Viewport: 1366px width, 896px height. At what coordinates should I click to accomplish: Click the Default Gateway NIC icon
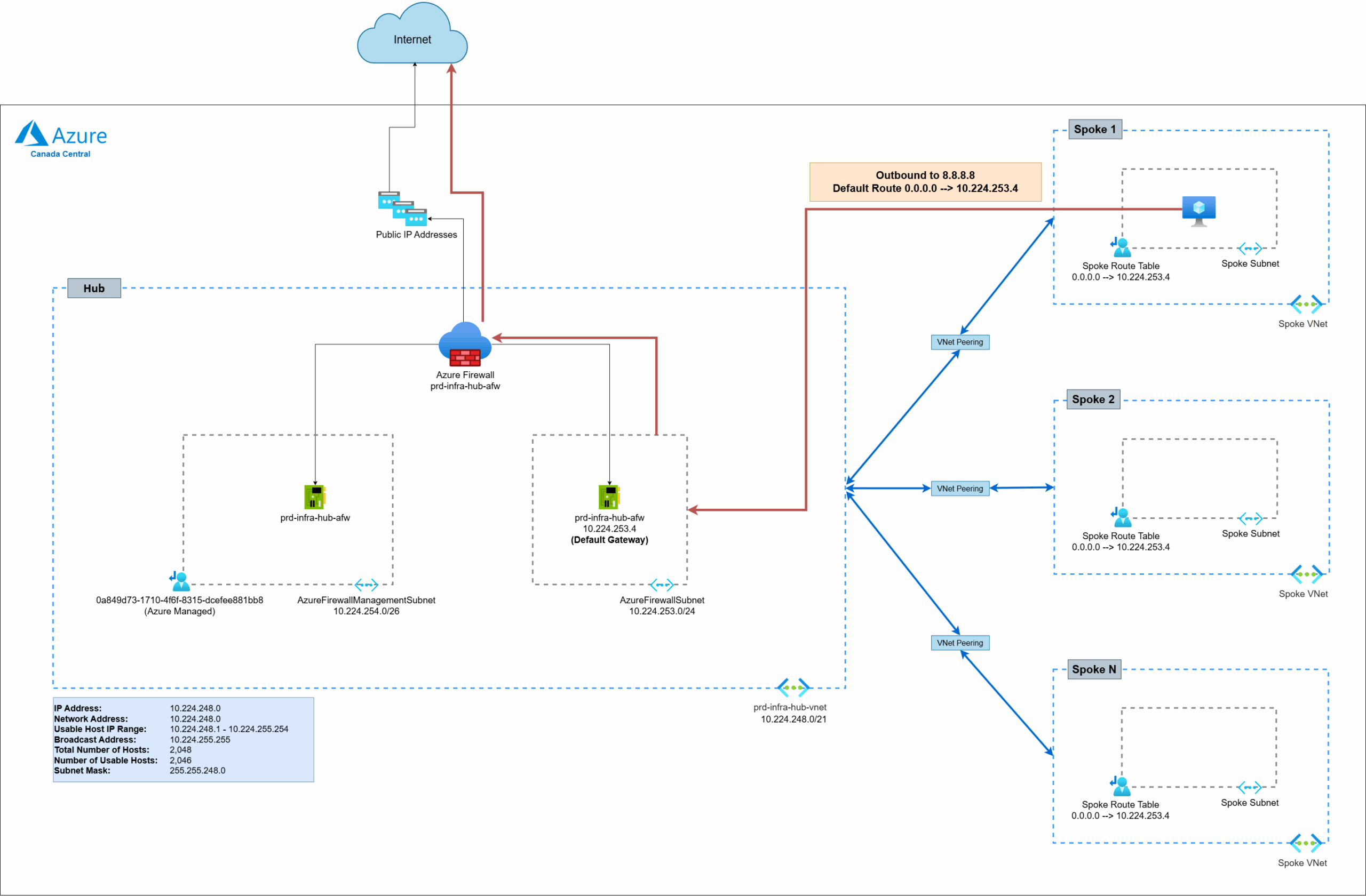point(609,497)
